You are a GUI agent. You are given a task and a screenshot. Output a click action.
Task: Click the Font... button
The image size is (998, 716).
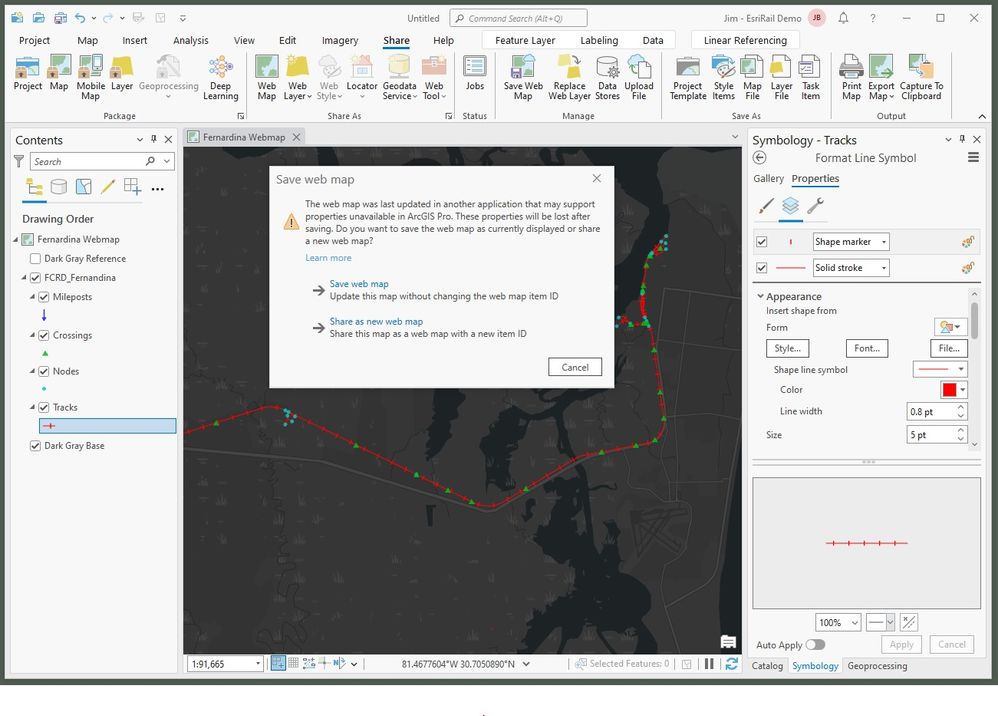coord(867,348)
